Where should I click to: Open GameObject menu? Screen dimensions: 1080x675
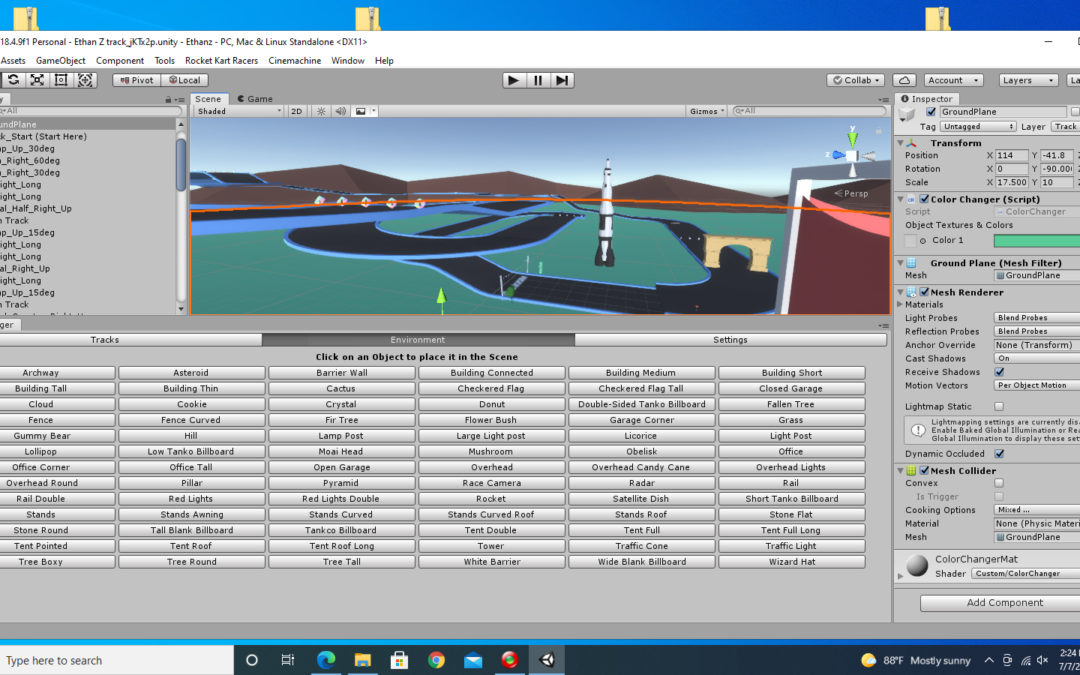(61, 61)
